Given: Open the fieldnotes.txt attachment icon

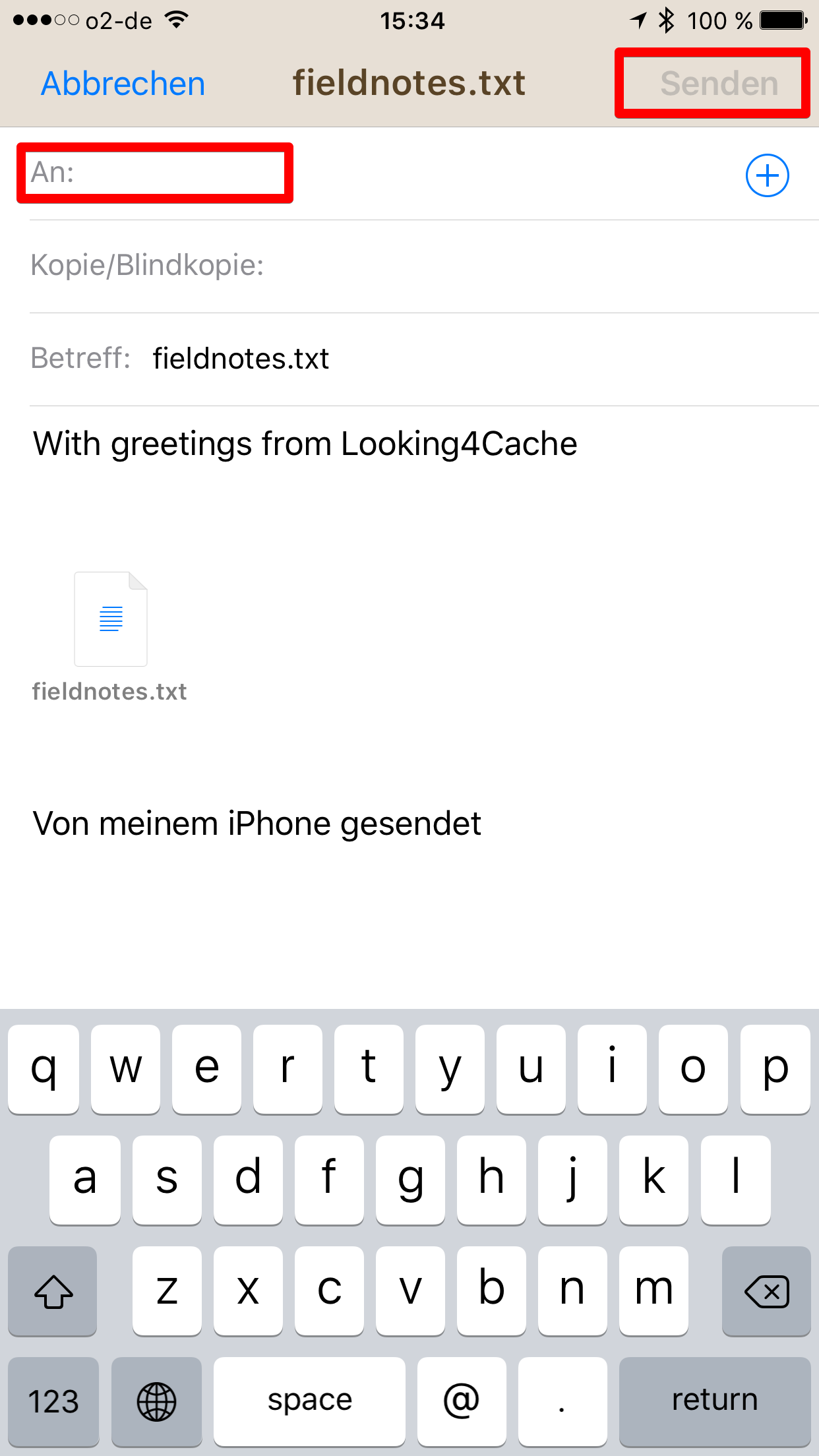Looking at the screenshot, I should click(111, 619).
